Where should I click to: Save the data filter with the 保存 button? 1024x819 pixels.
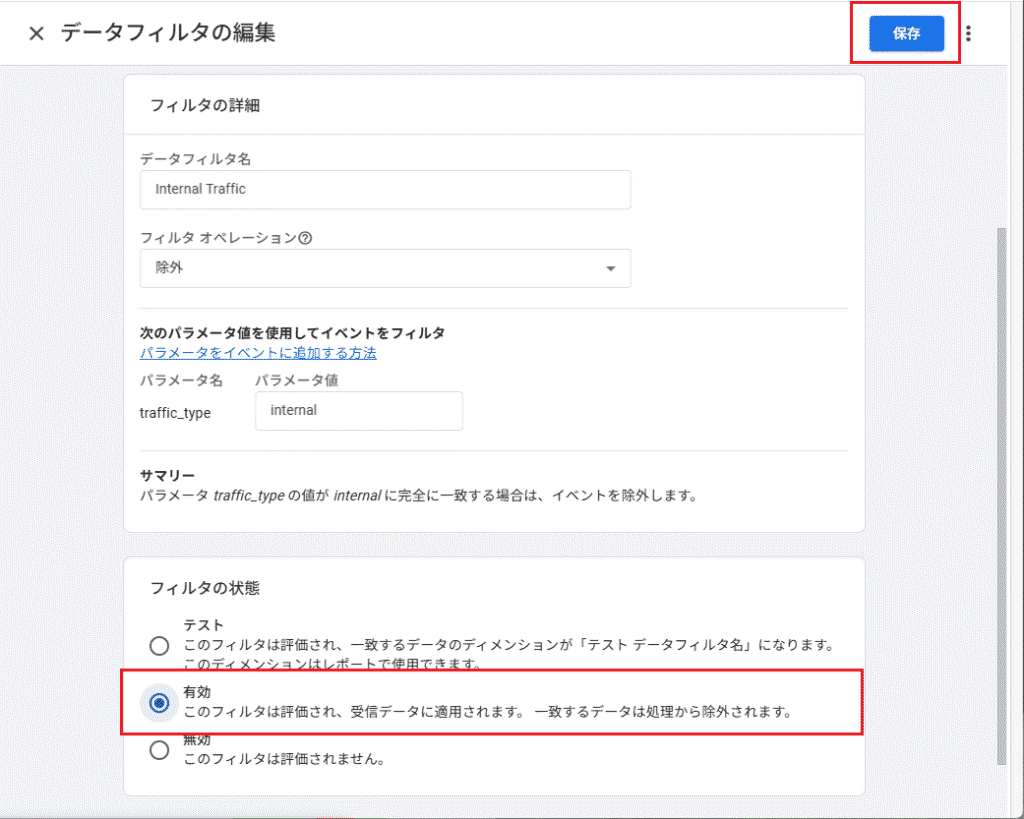tap(905, 33)
